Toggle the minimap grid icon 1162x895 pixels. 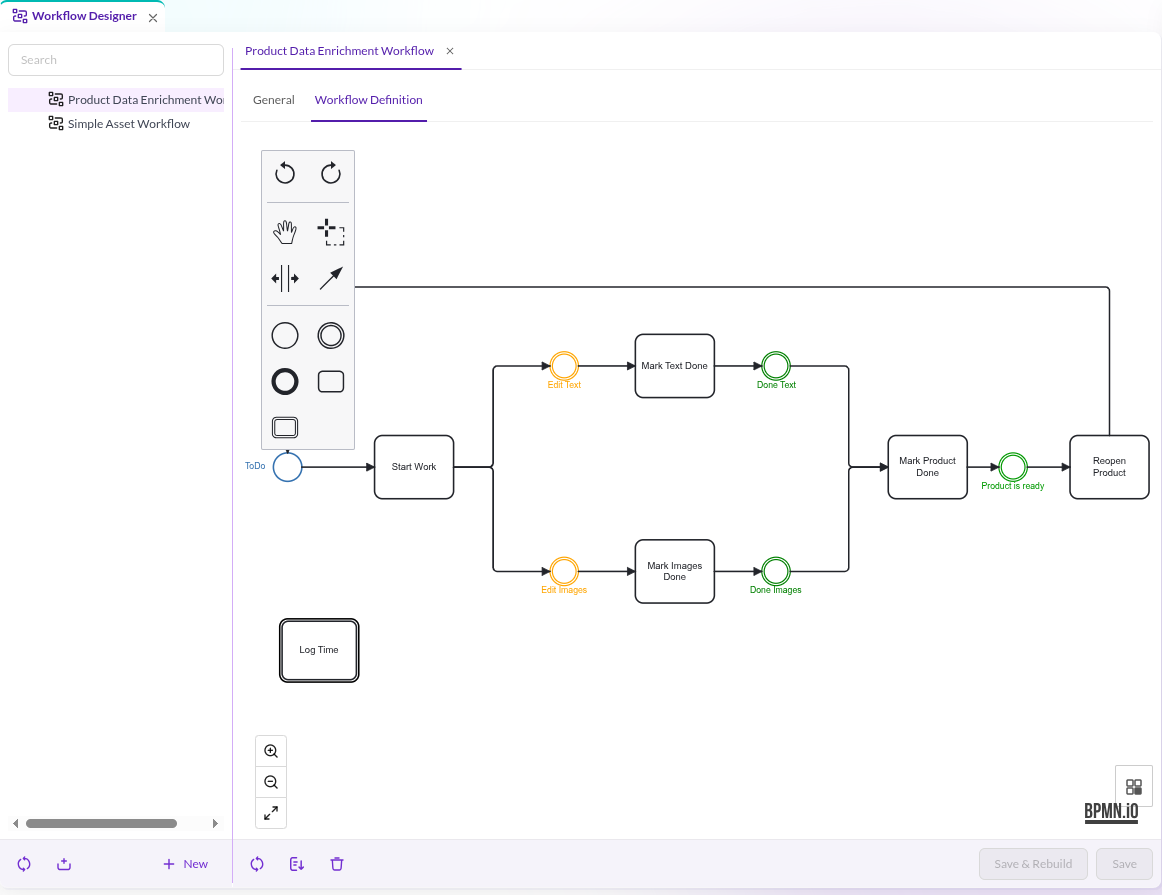pos(1134,786)
